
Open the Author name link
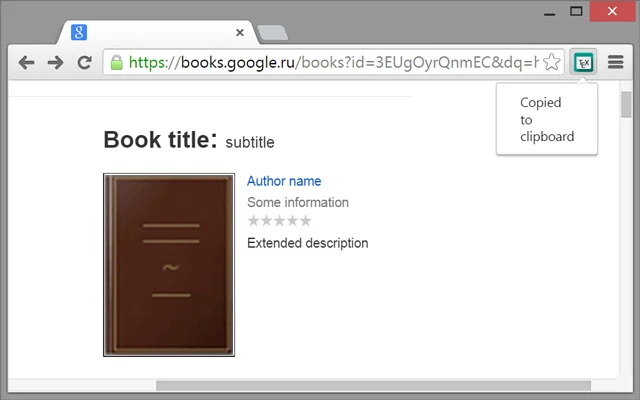pyautogui.click(x=284, y=181)
